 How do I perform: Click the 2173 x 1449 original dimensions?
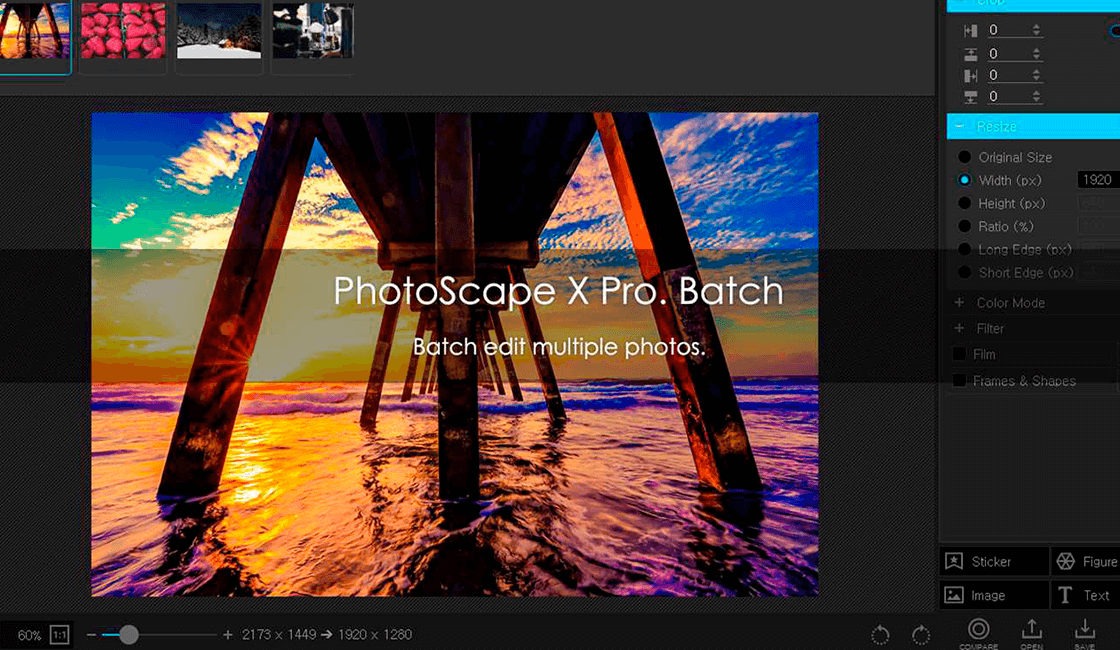coord(279,634)
